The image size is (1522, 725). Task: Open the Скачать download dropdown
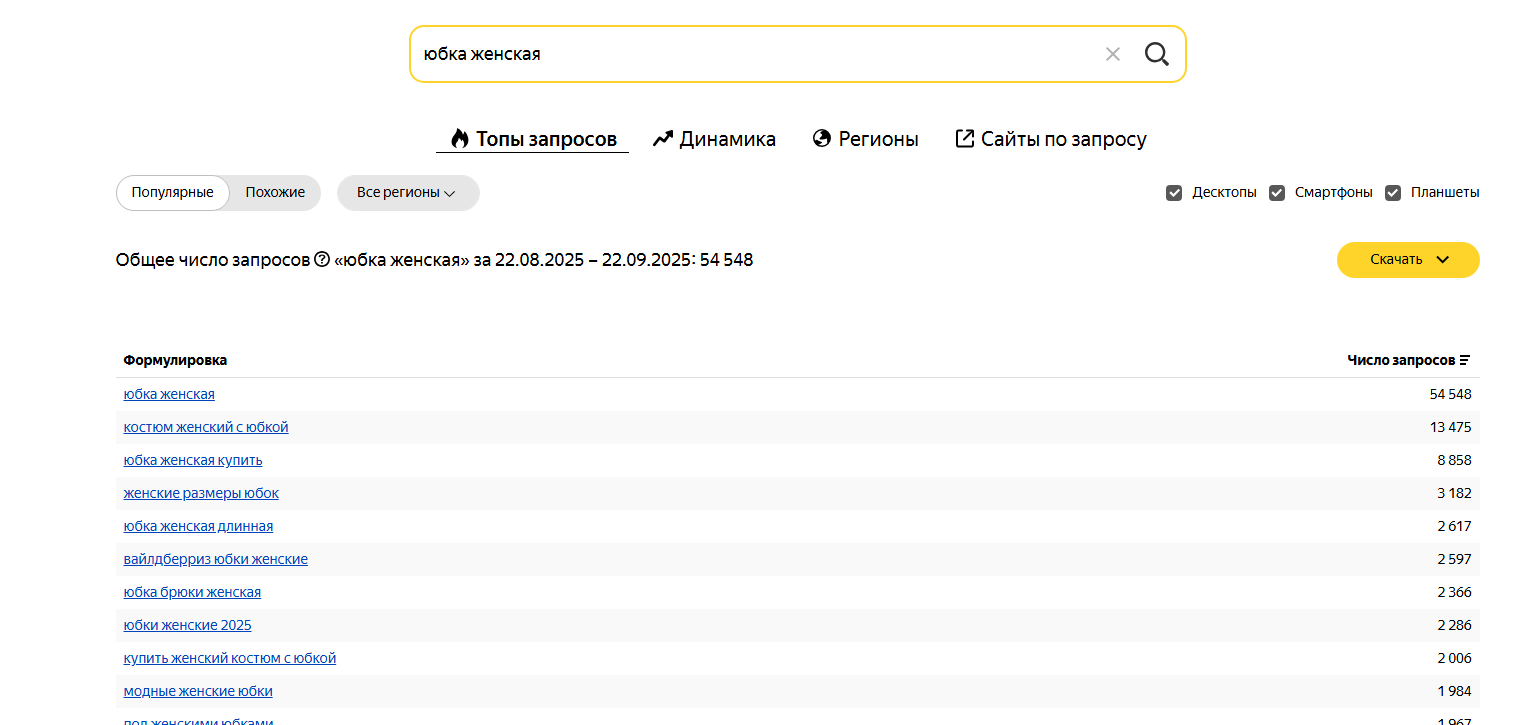click(1407, 260)
